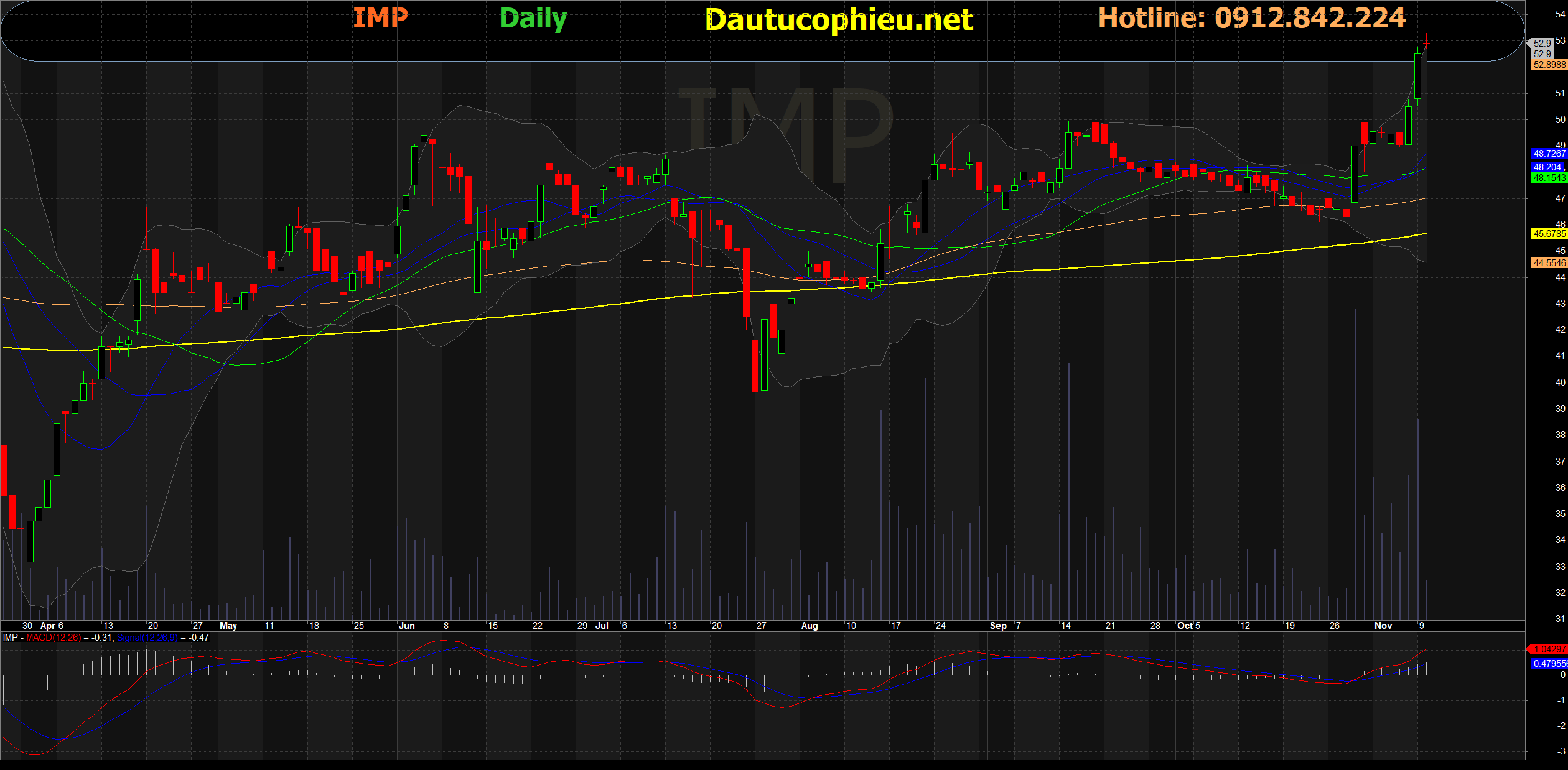Click the red 1.04297 MACD value tag
The width and height of the screenshot is (1568, 770).
coord(1549,649)
